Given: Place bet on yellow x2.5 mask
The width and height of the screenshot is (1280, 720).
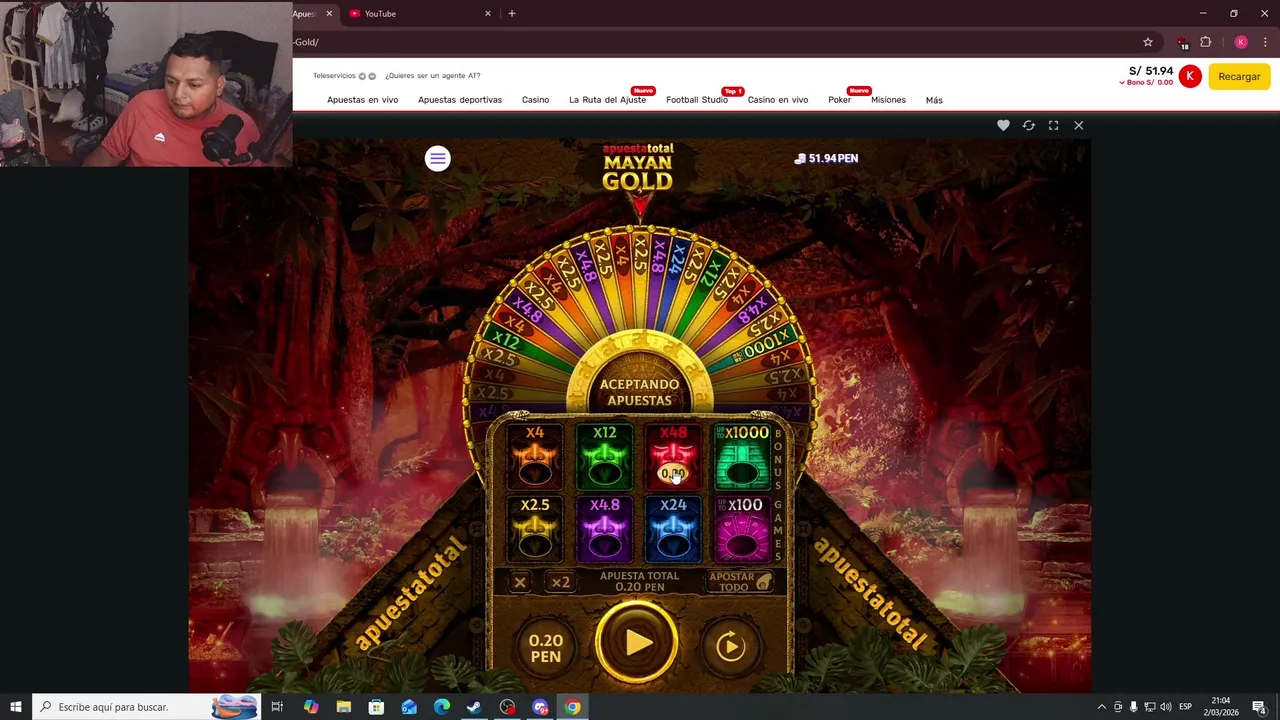Looking at the screenshot, I should coord(535,529).
